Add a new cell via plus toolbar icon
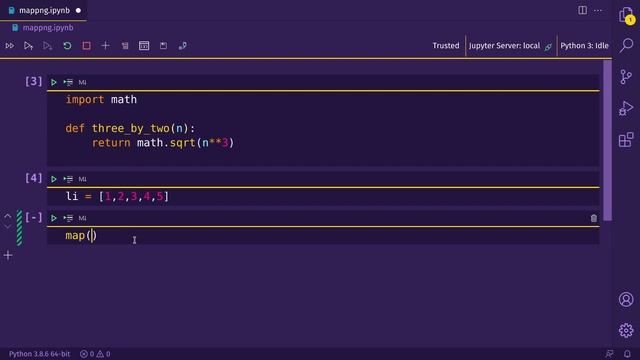The image size is (640, 360). pos(105,46)
